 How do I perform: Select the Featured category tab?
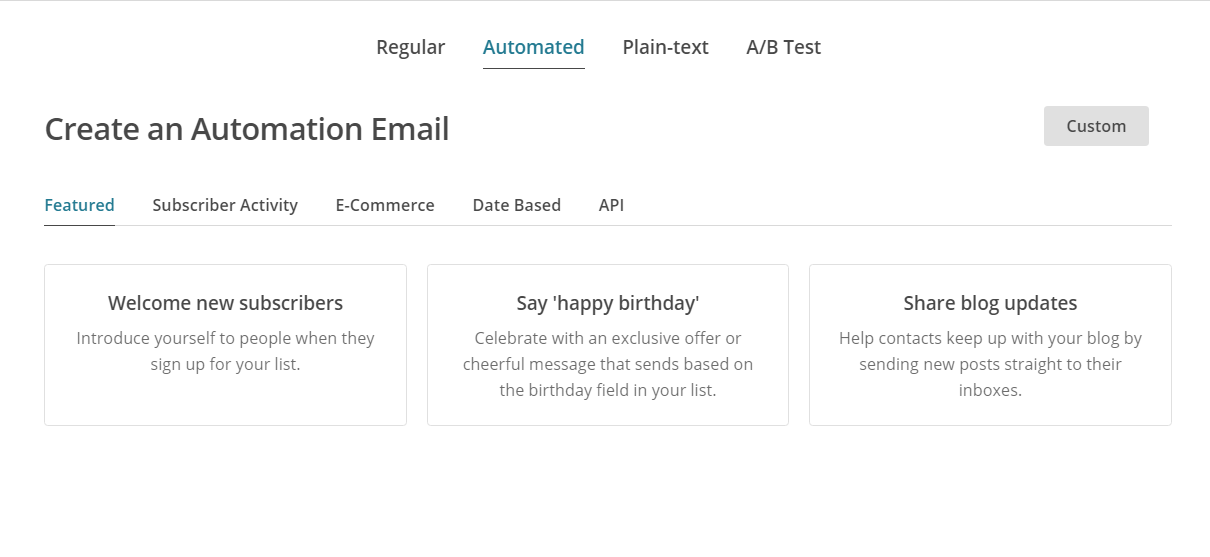[x=79, y=205]
